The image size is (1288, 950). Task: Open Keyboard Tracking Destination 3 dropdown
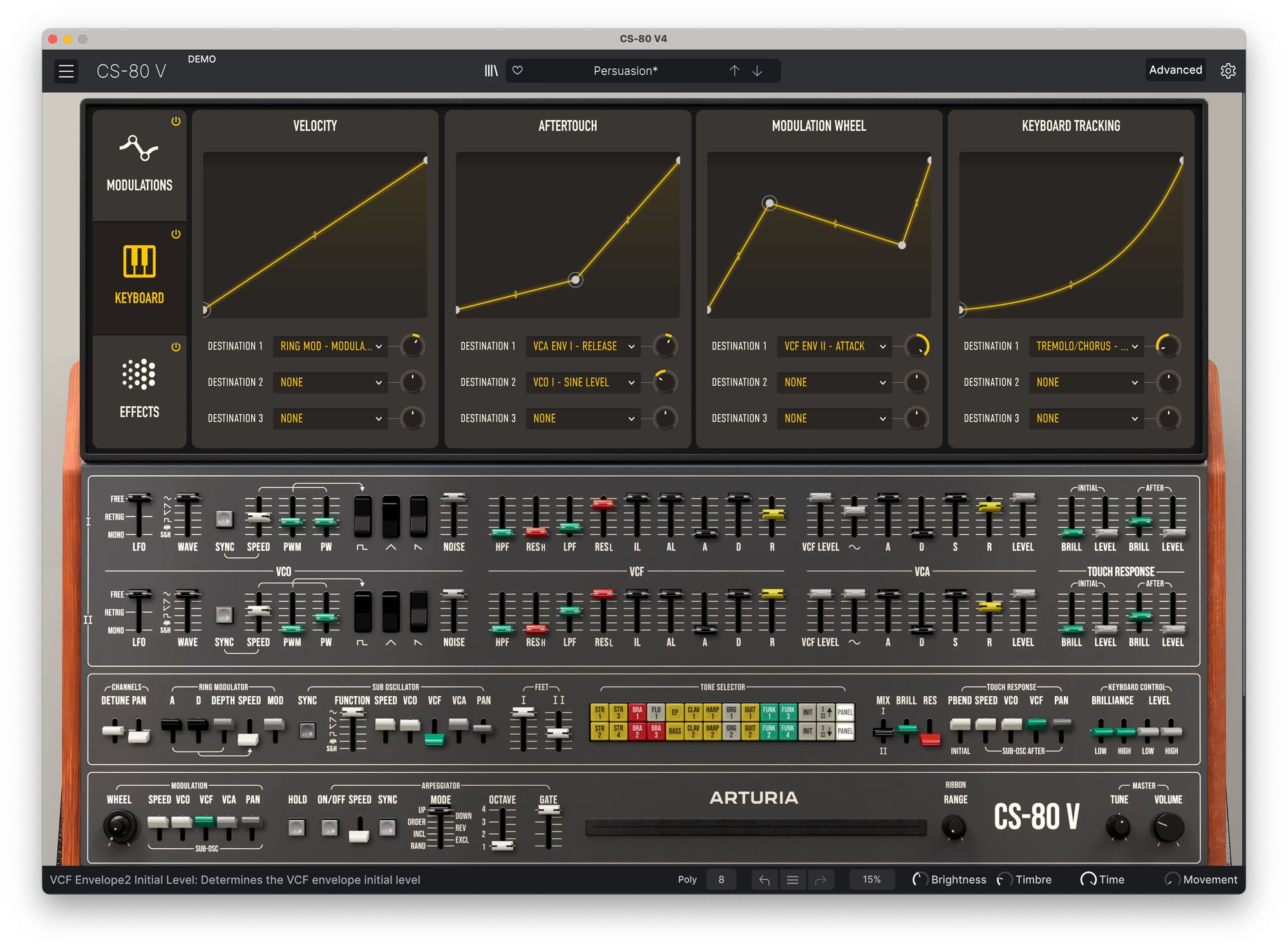(1086, 419)
